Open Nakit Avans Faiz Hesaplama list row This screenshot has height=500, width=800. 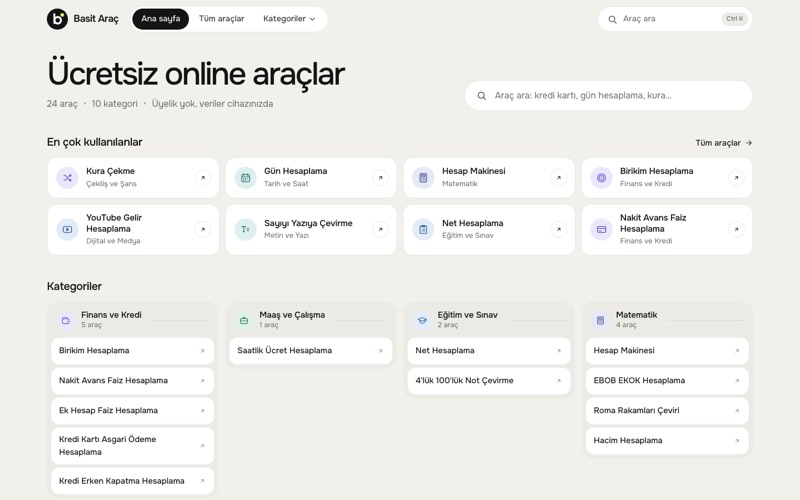click(133, 381)
